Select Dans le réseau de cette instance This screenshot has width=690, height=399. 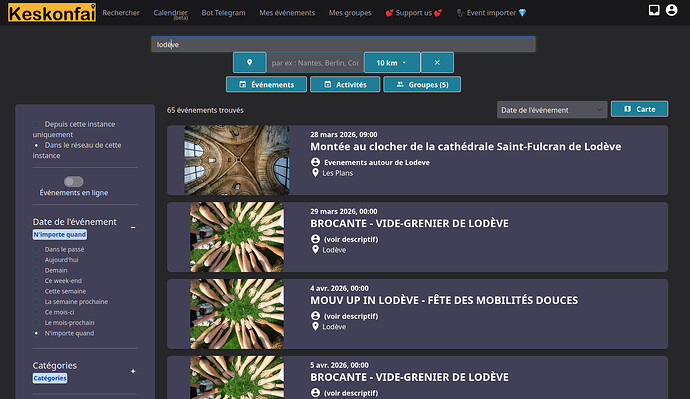coord(37,145)
